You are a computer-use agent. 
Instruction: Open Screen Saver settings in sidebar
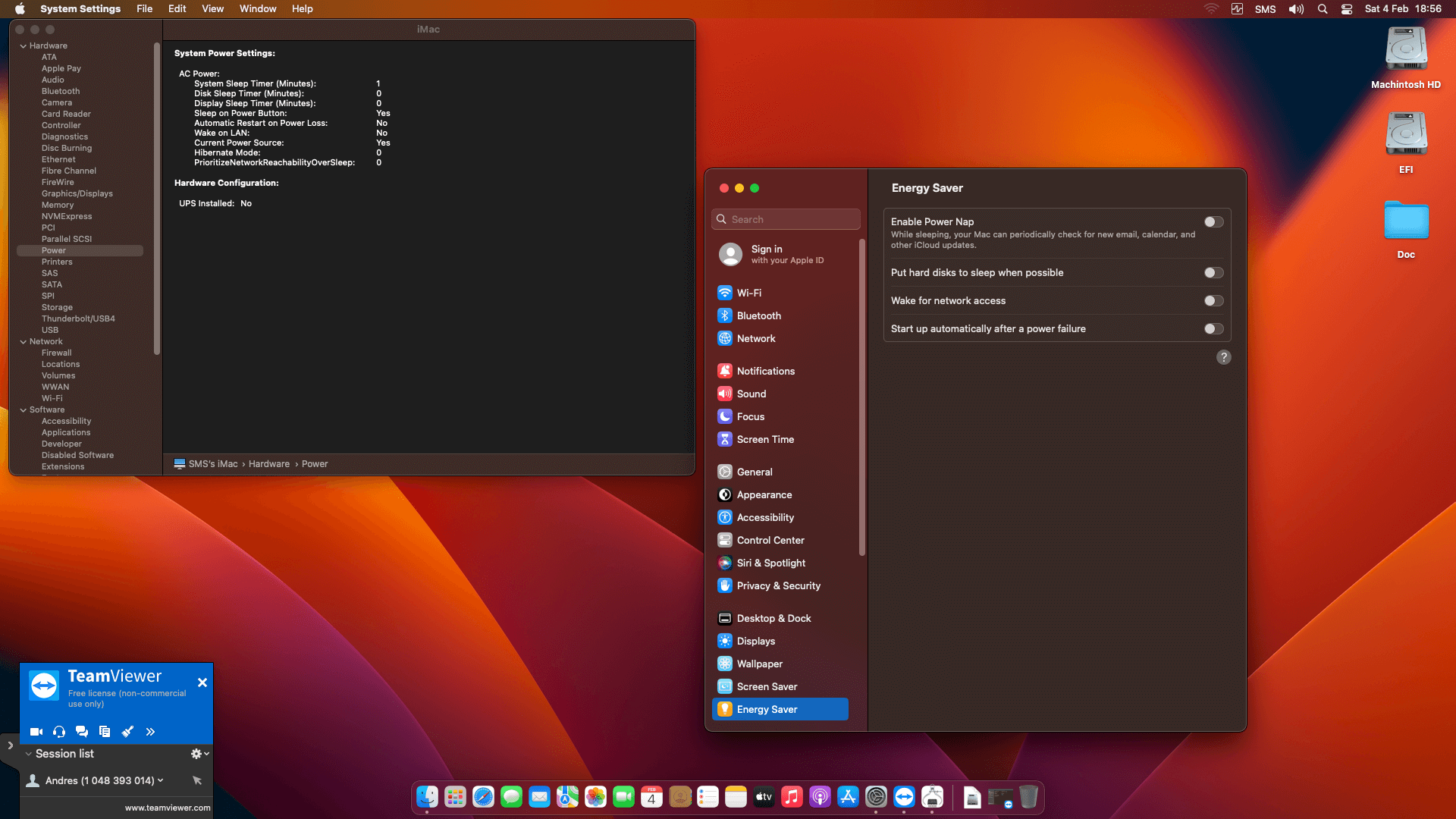pyautogui.click(x=767, y=686)
